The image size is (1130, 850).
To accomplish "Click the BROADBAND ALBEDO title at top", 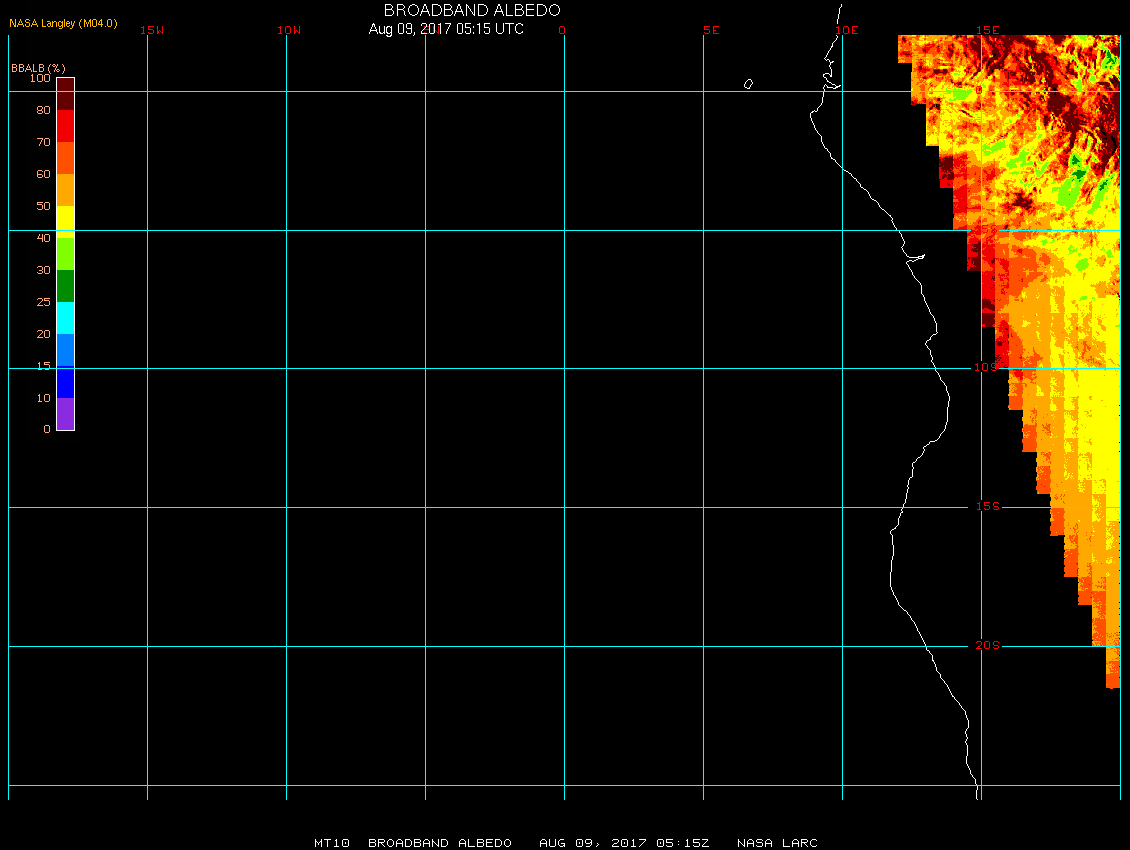I will coord(472,10).
